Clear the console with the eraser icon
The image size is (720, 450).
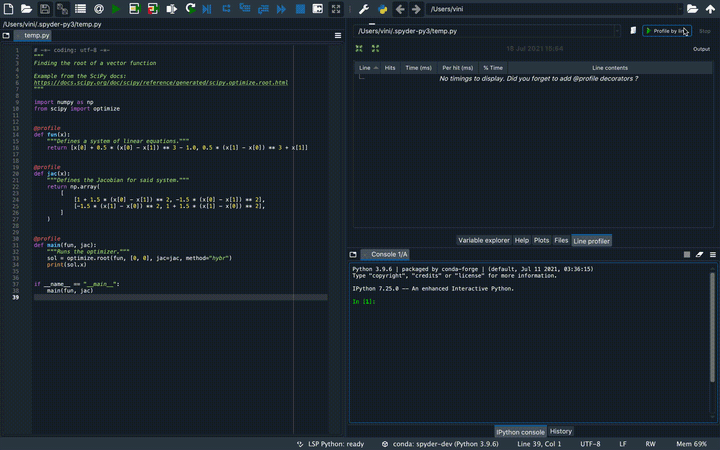pyautogui.click(x=700, y=255)
